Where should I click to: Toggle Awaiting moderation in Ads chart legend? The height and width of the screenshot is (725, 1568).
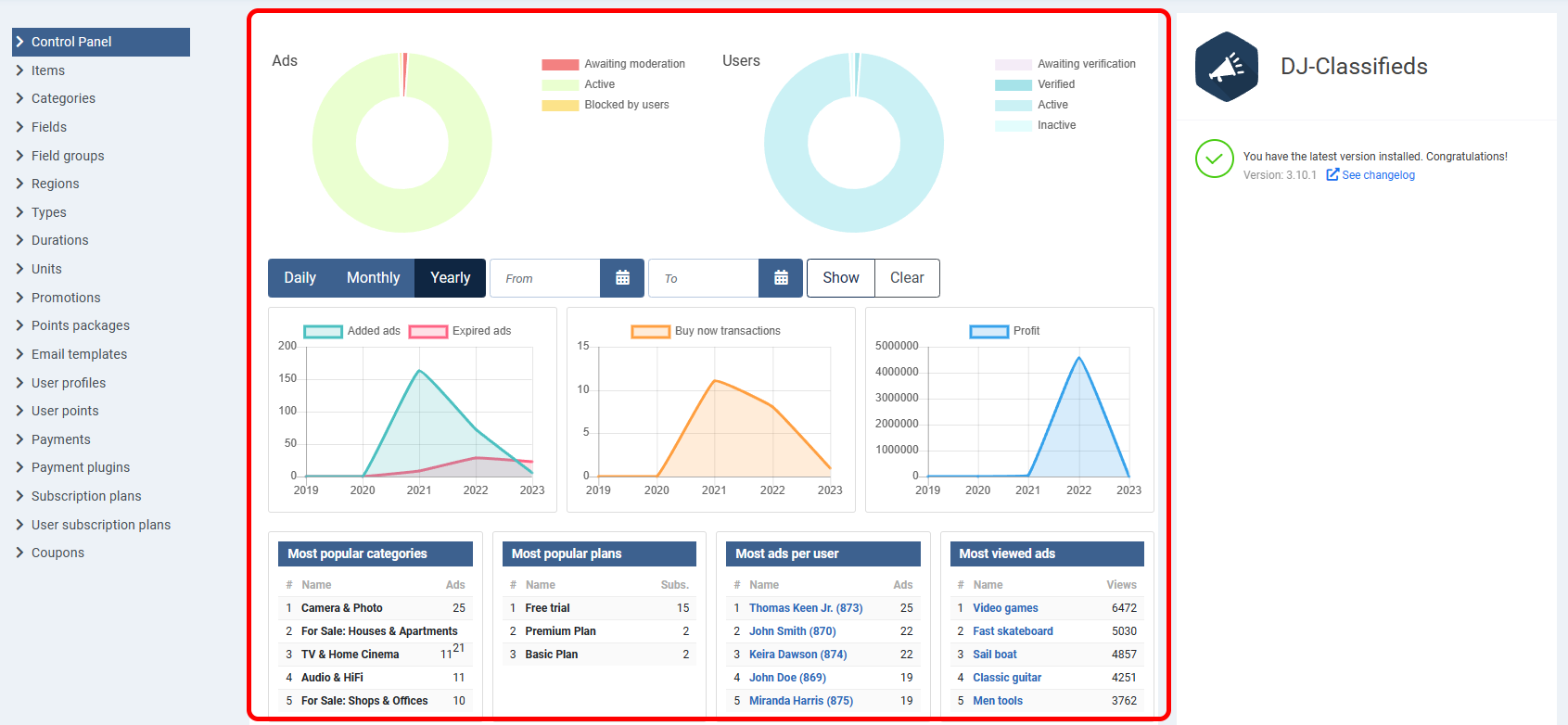[614, 64]
